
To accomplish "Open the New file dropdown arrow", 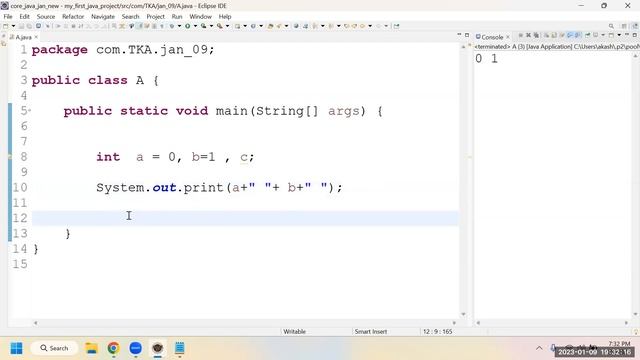I will tap(13, 26).
